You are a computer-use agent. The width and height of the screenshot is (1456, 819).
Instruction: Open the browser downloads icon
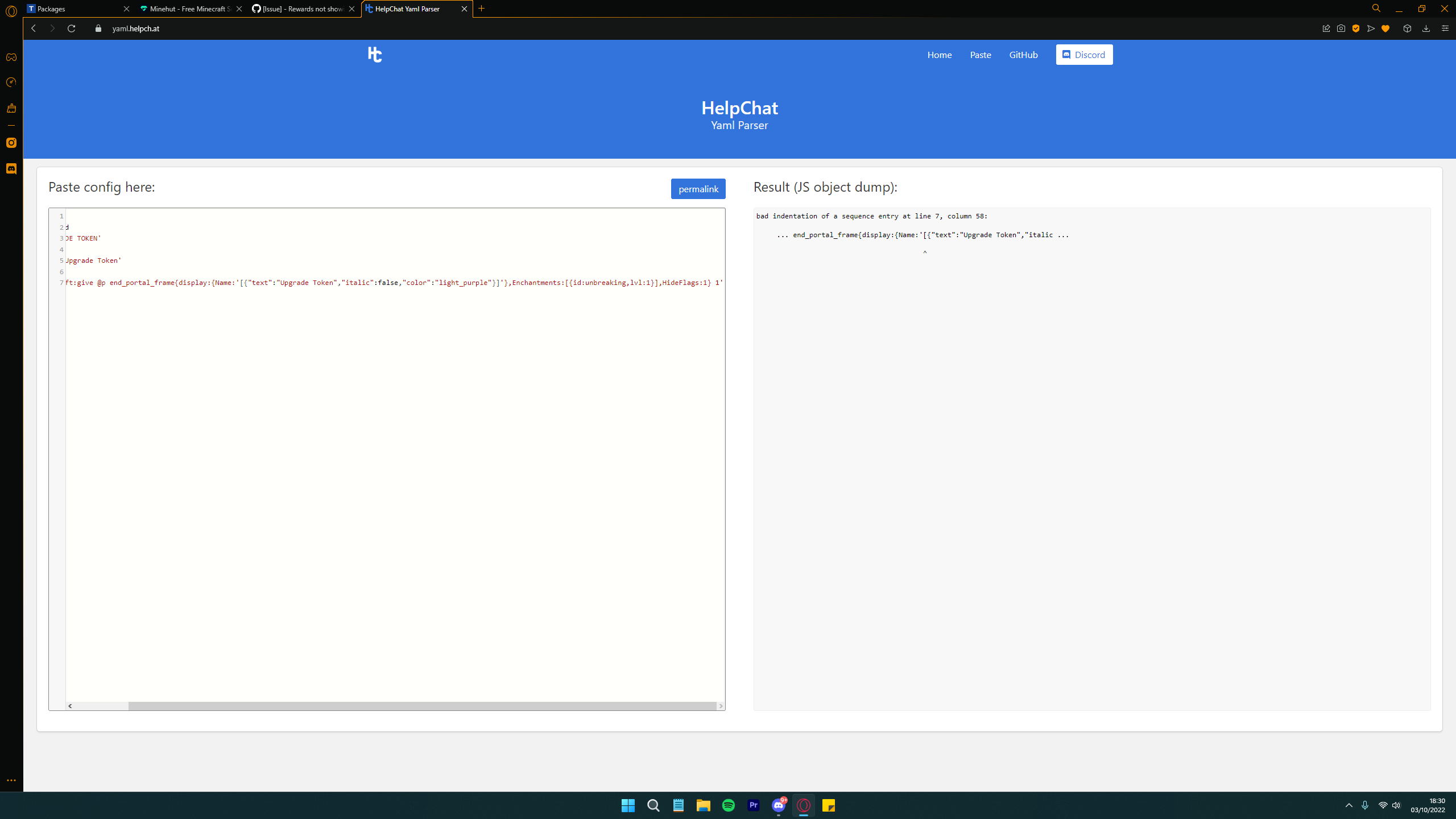(x=1426, y=28)
